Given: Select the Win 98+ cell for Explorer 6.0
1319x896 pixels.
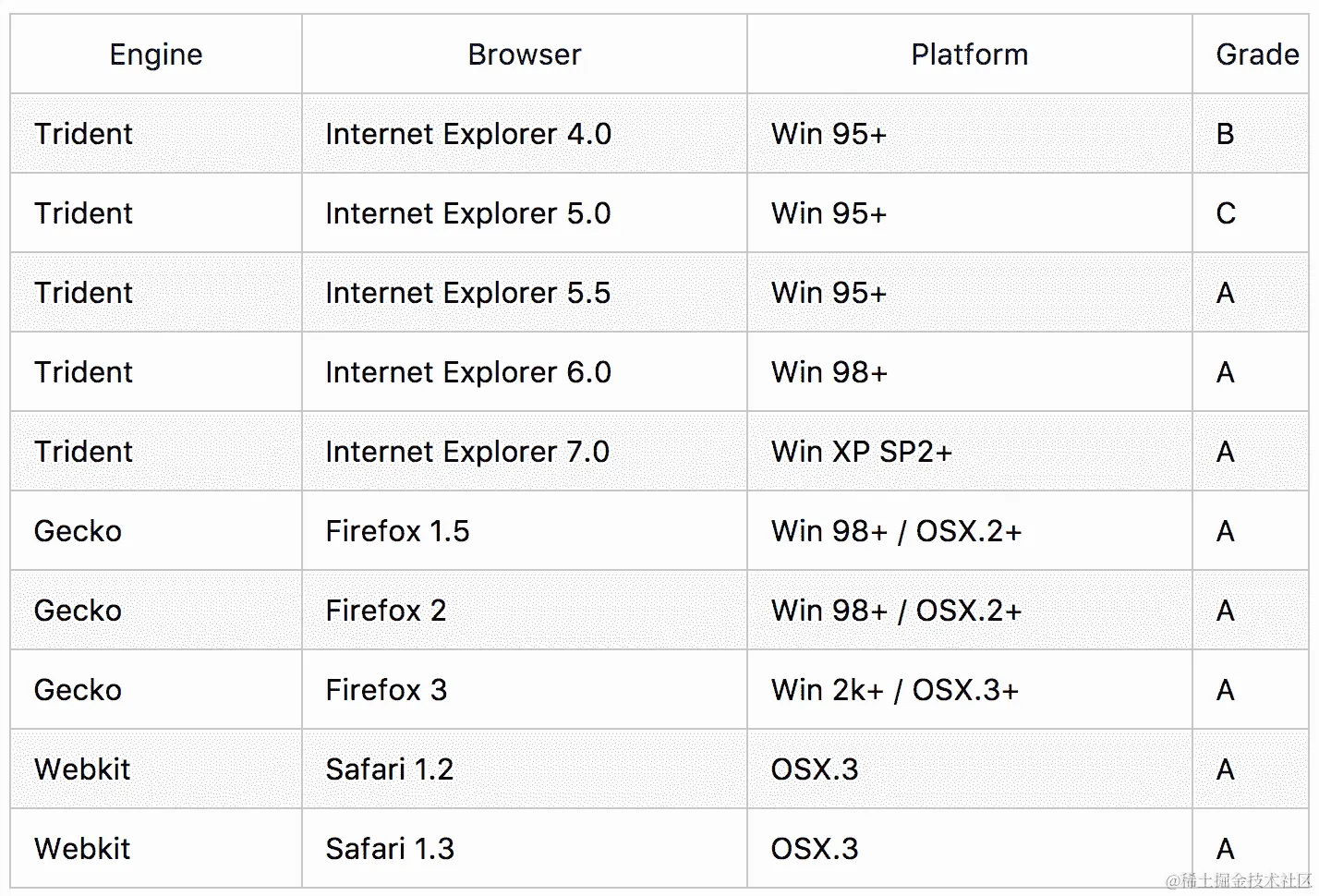Looking at the screenshot, I should pyautogui.click(x=829, y=372).
